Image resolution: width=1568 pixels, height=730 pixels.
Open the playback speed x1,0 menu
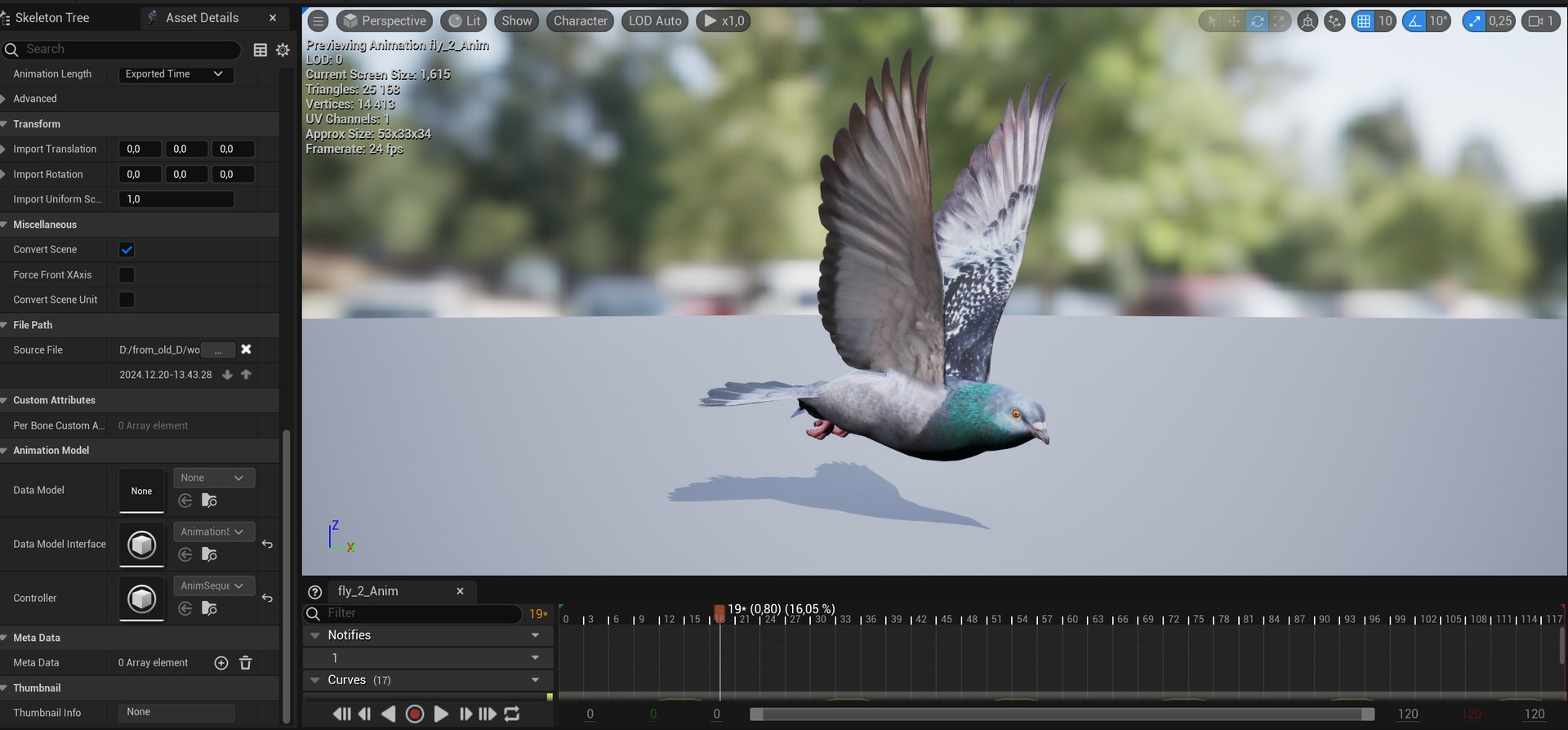tap(723, 21)
